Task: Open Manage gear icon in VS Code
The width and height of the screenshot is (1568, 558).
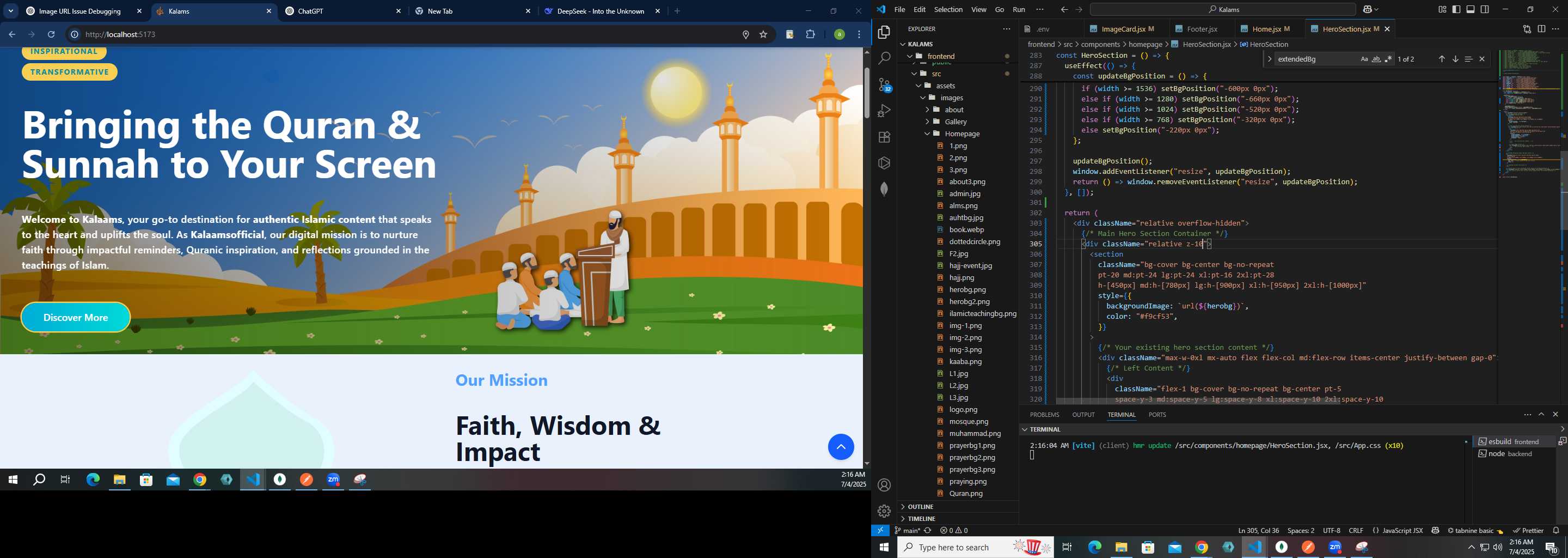Action: (884, 511)
